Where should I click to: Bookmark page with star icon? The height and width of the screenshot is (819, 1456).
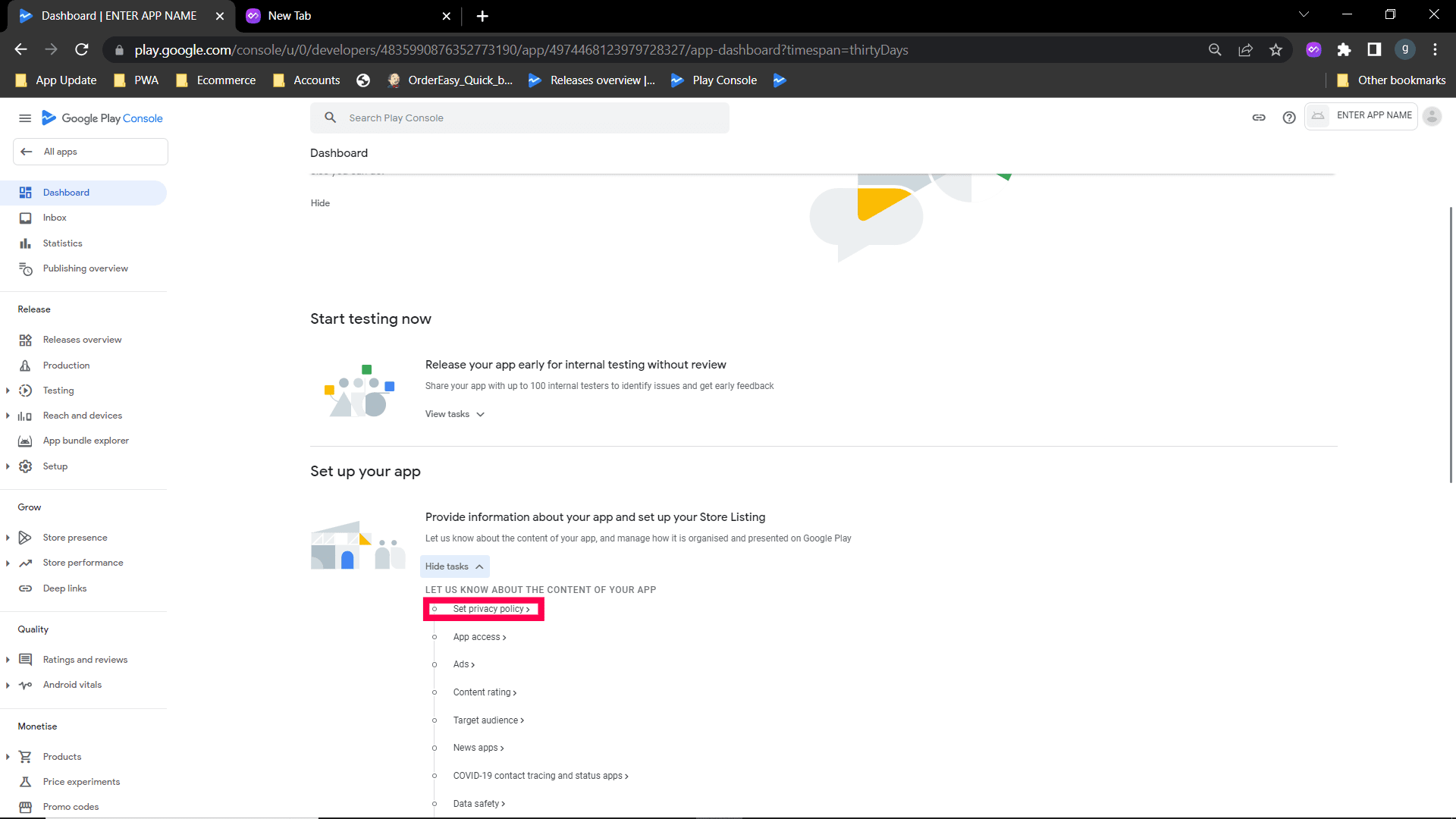1276,50
